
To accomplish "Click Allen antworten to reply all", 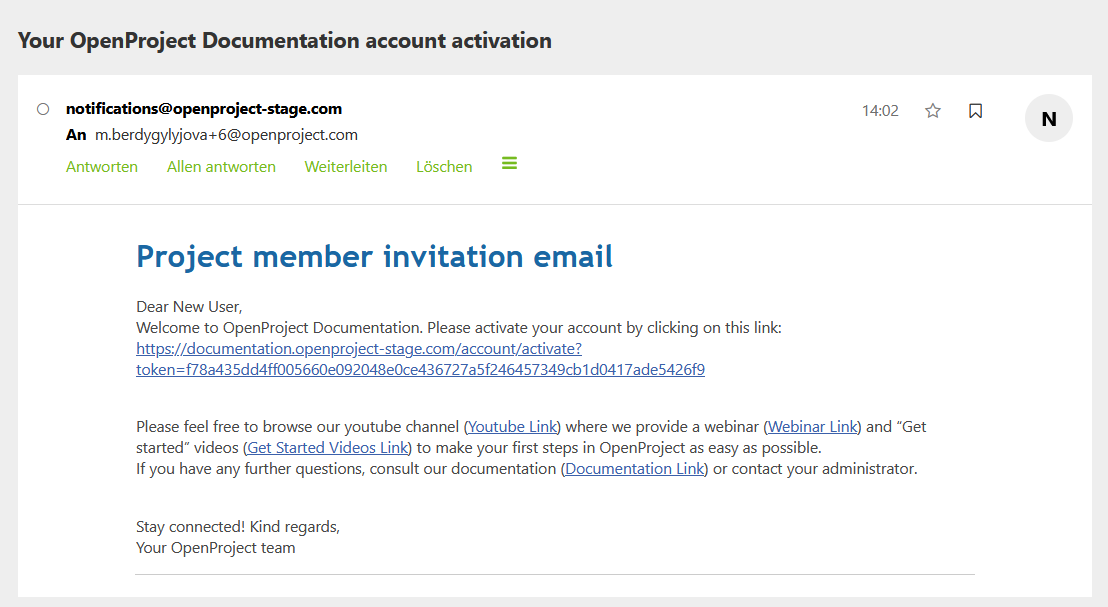I will point(221,166).
